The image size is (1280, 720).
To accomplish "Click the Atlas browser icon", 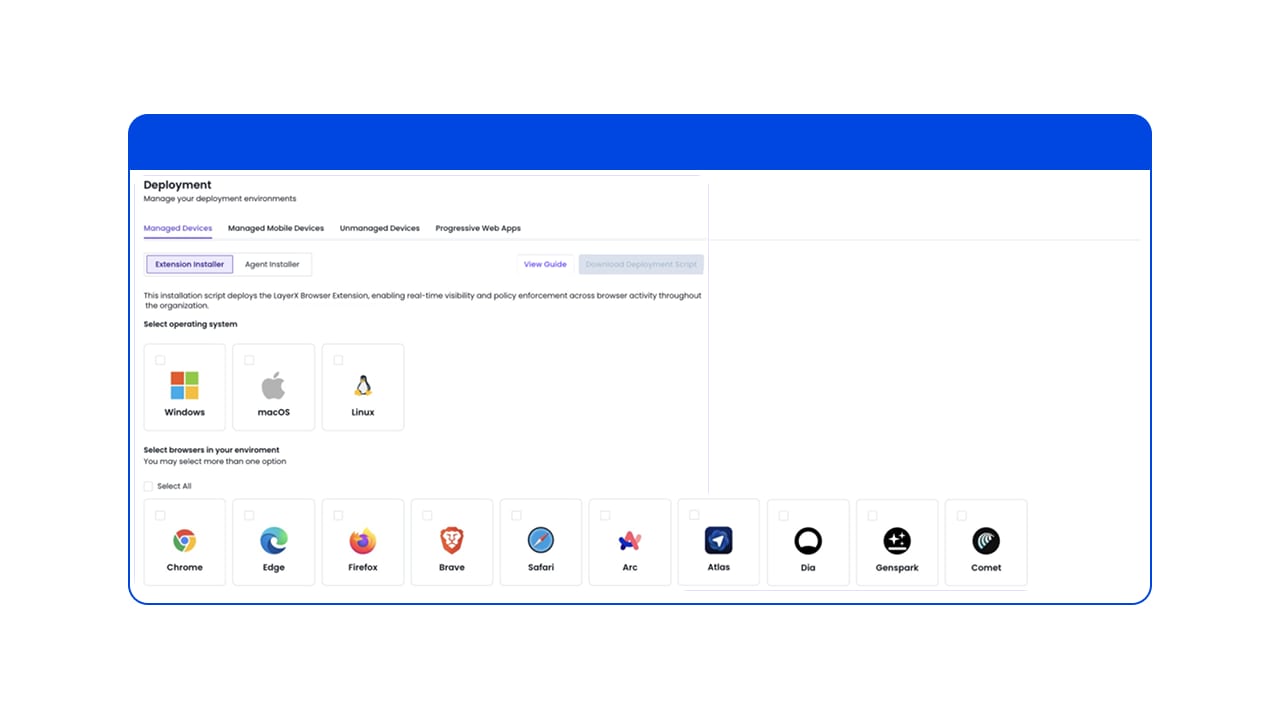I will point(719,541).
